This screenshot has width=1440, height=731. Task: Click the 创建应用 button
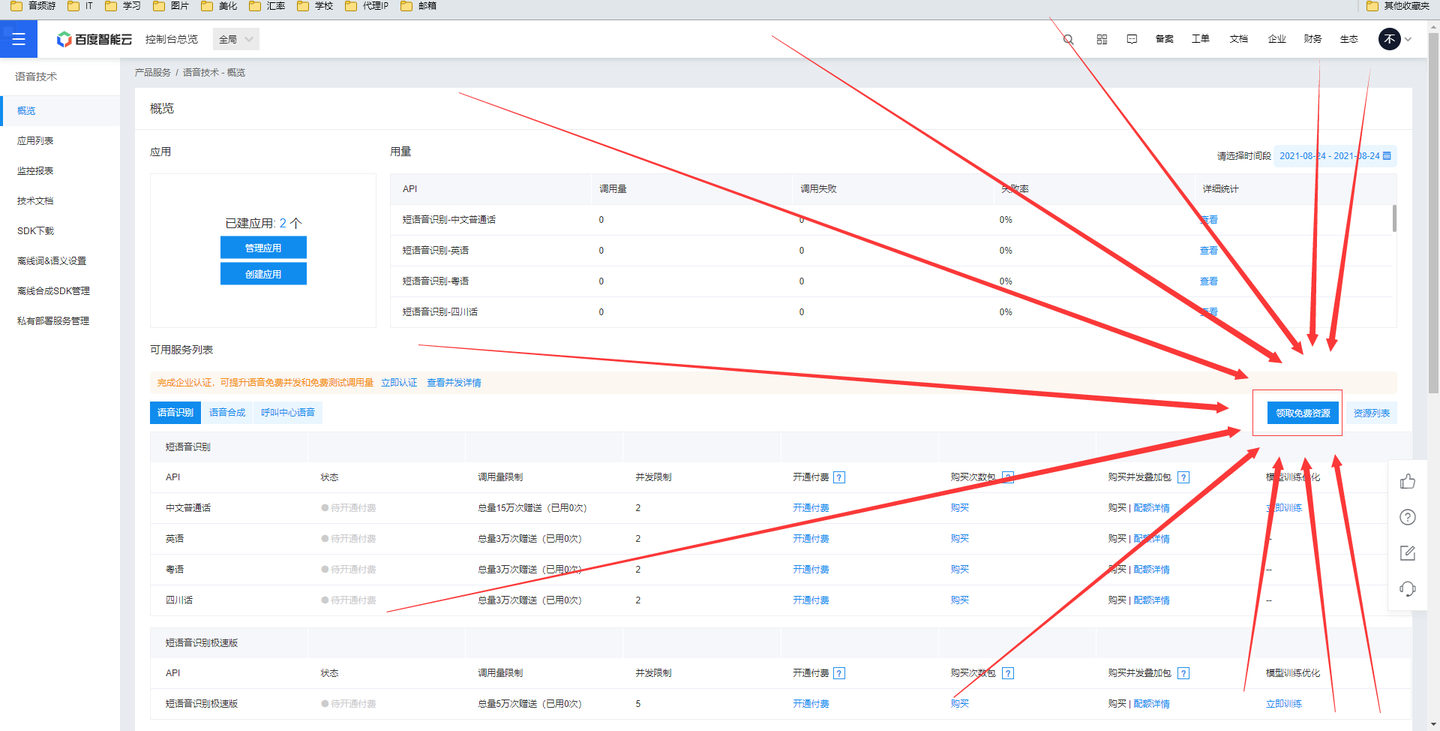pos(263,274)
